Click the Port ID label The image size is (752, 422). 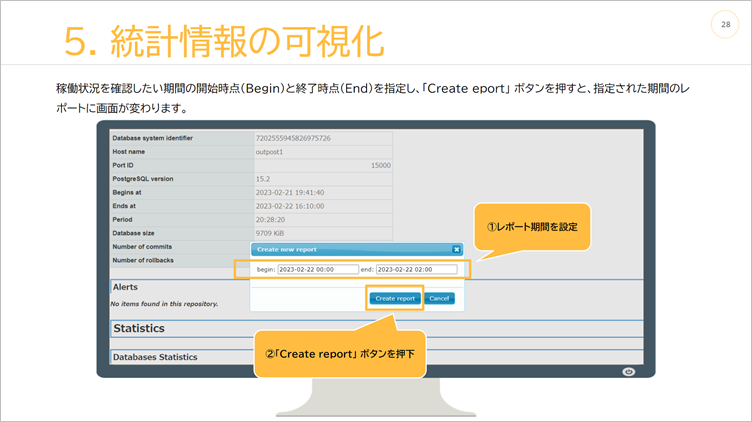click(123, 165)
